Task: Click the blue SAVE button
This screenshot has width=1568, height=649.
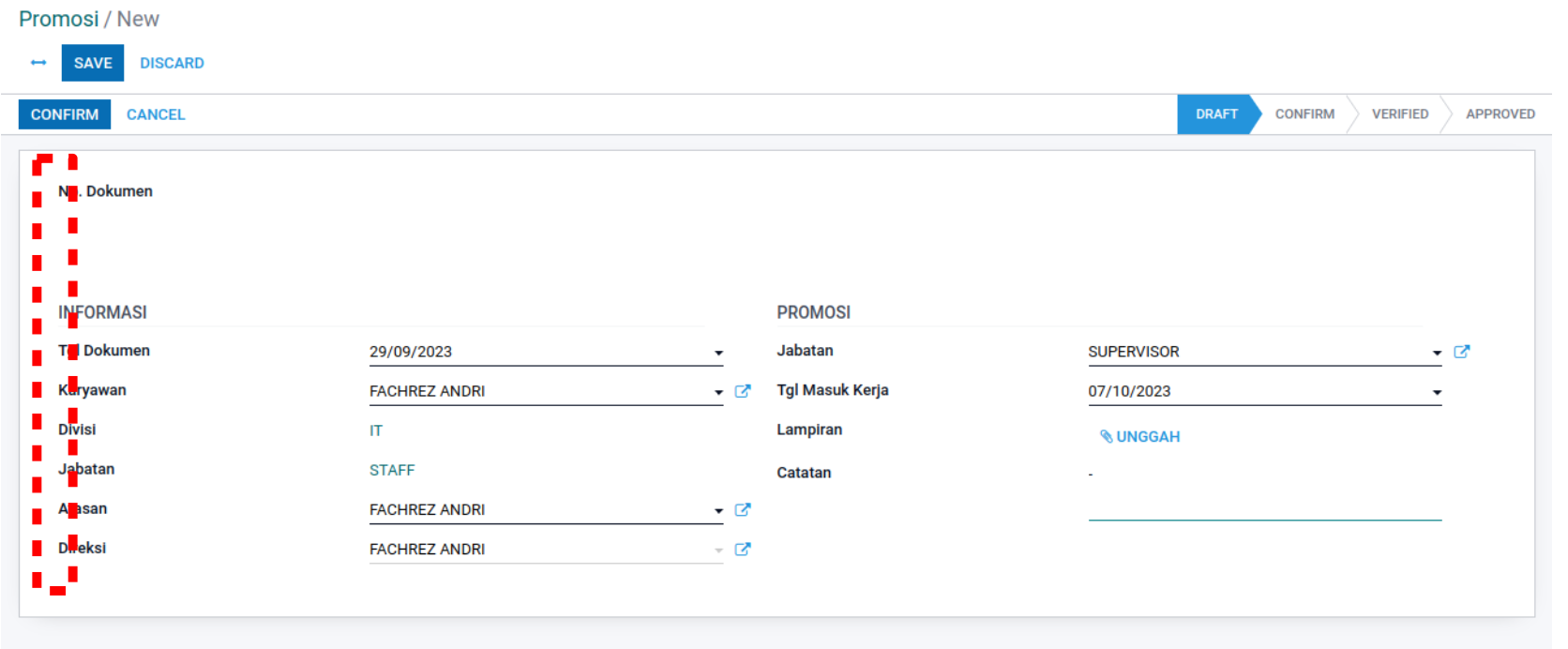Action: click(x=93, y=63)
